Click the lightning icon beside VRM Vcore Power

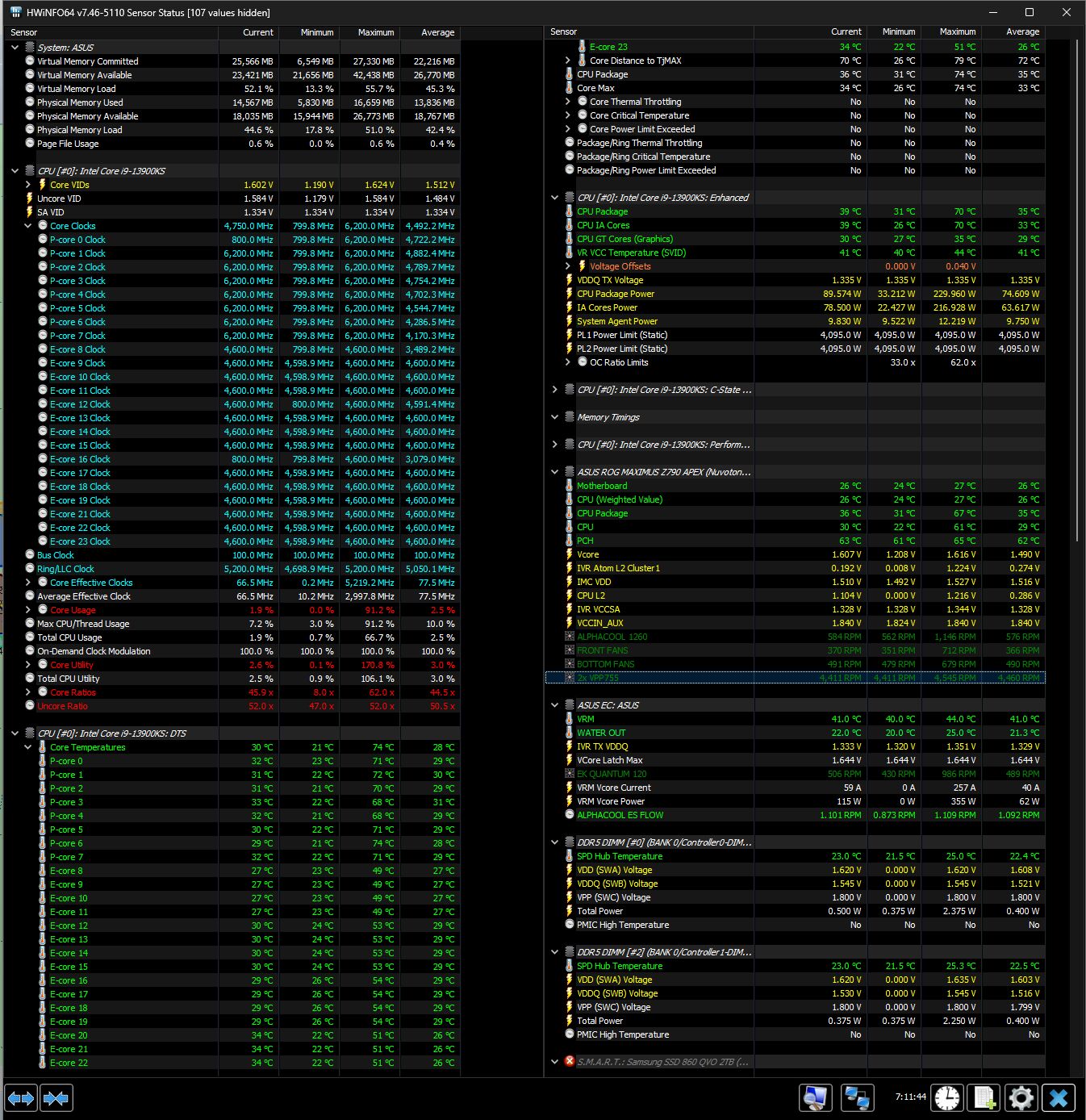click(570, 801)
